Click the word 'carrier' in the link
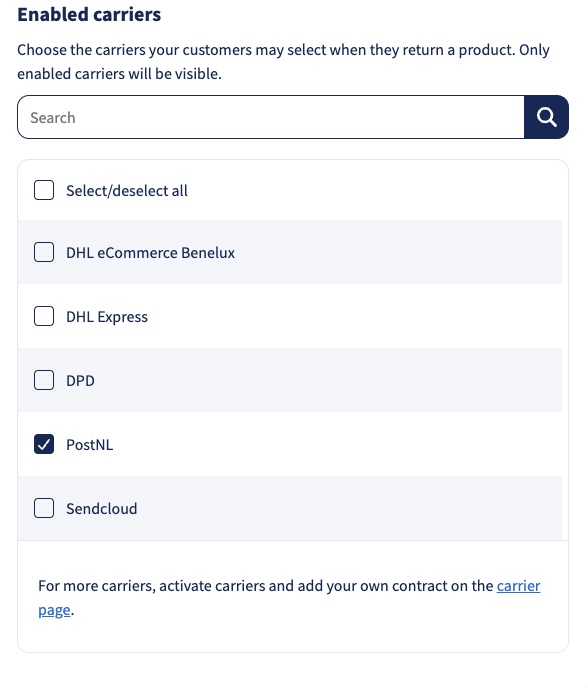The width and height of the screenshot is (588, 688). pyautogui.click(x=518, y=586)
